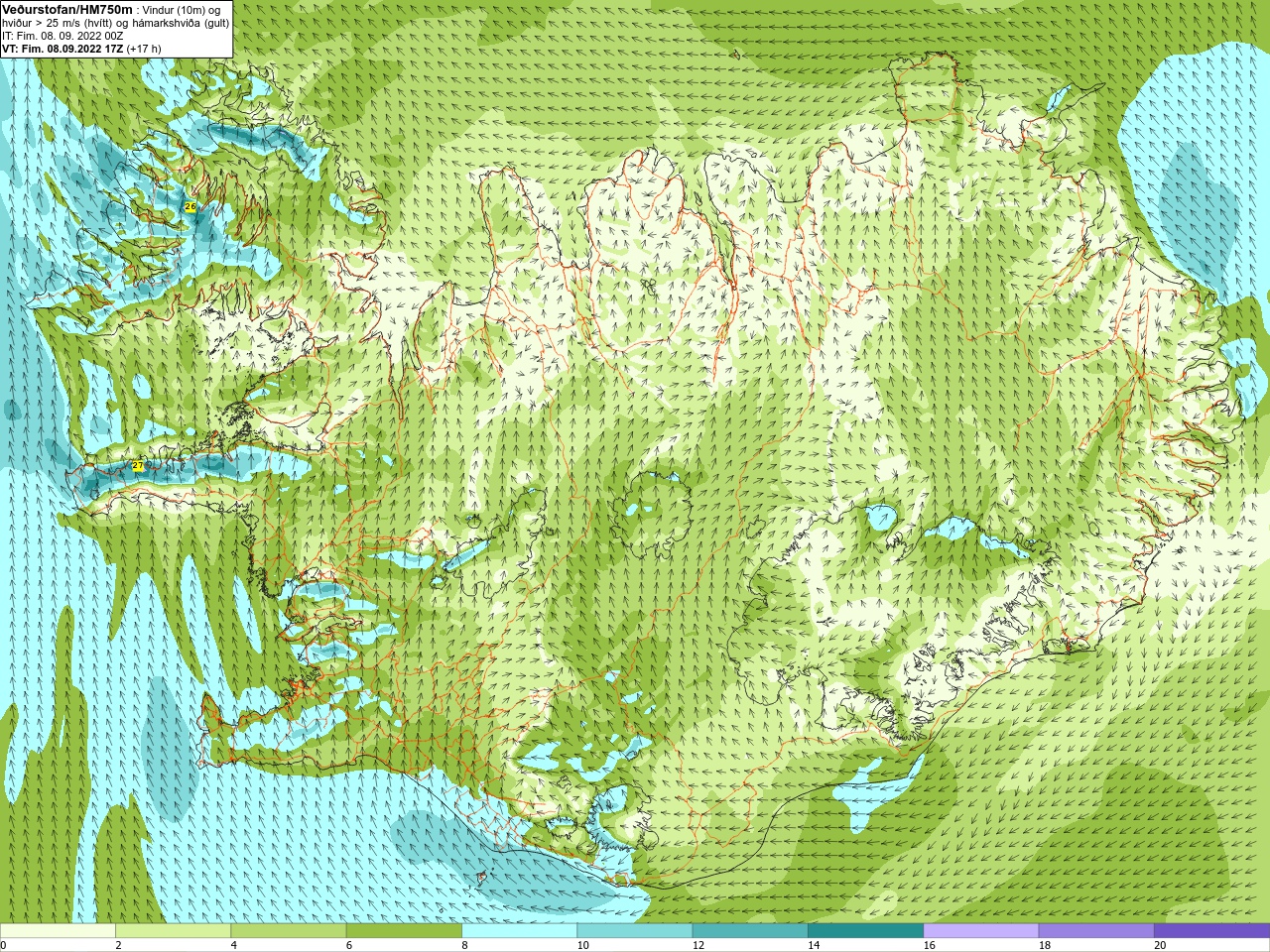Click legend scale value 18

pyautogui.click(x=1044, y=945)
